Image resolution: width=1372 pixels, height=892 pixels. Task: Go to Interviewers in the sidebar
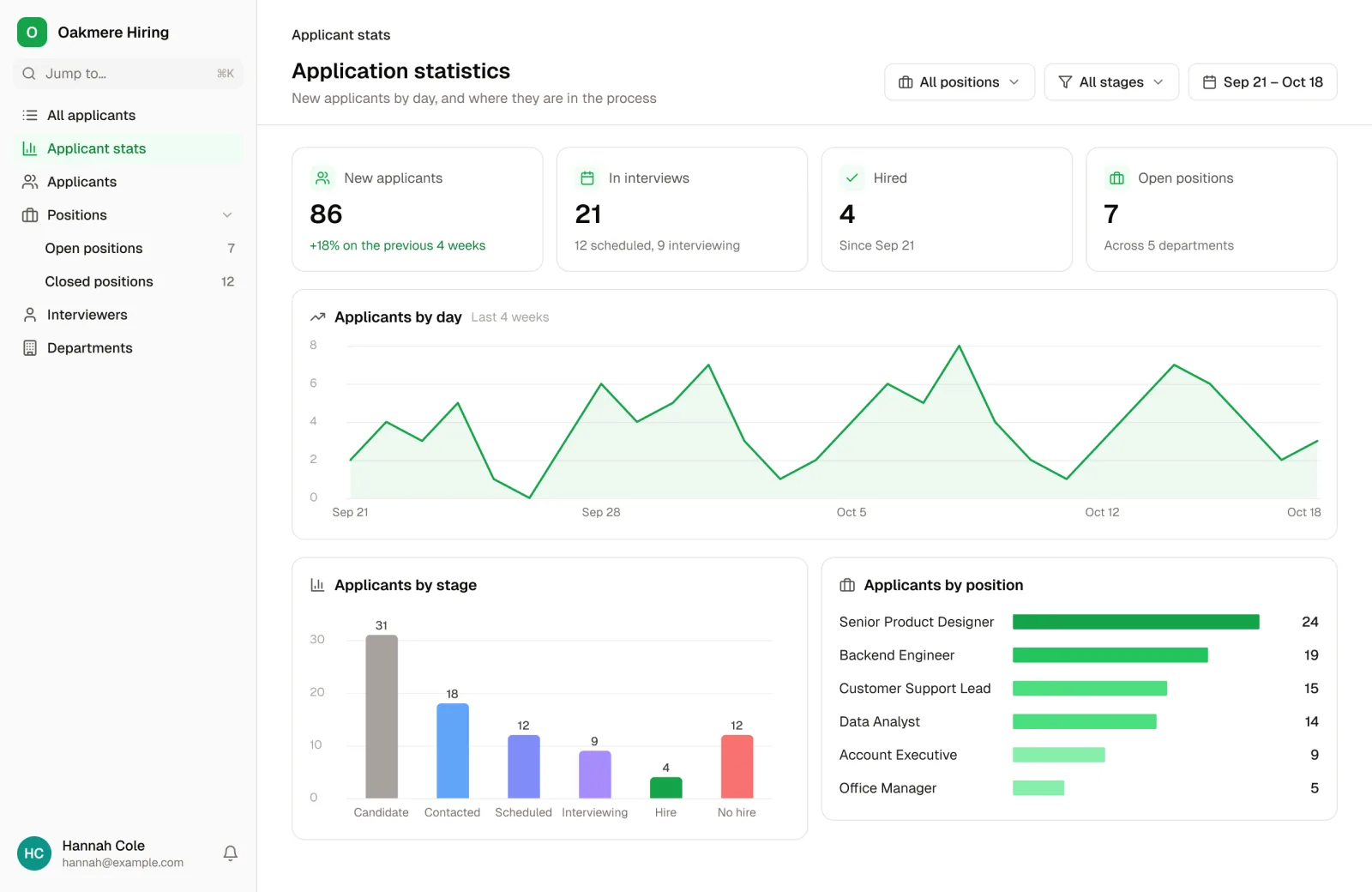(x=129, y=315)
